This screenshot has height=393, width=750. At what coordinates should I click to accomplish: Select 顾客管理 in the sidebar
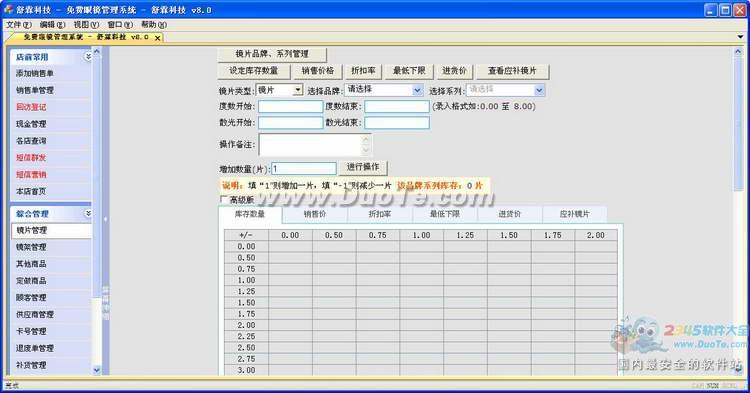(x=31, y=297)
